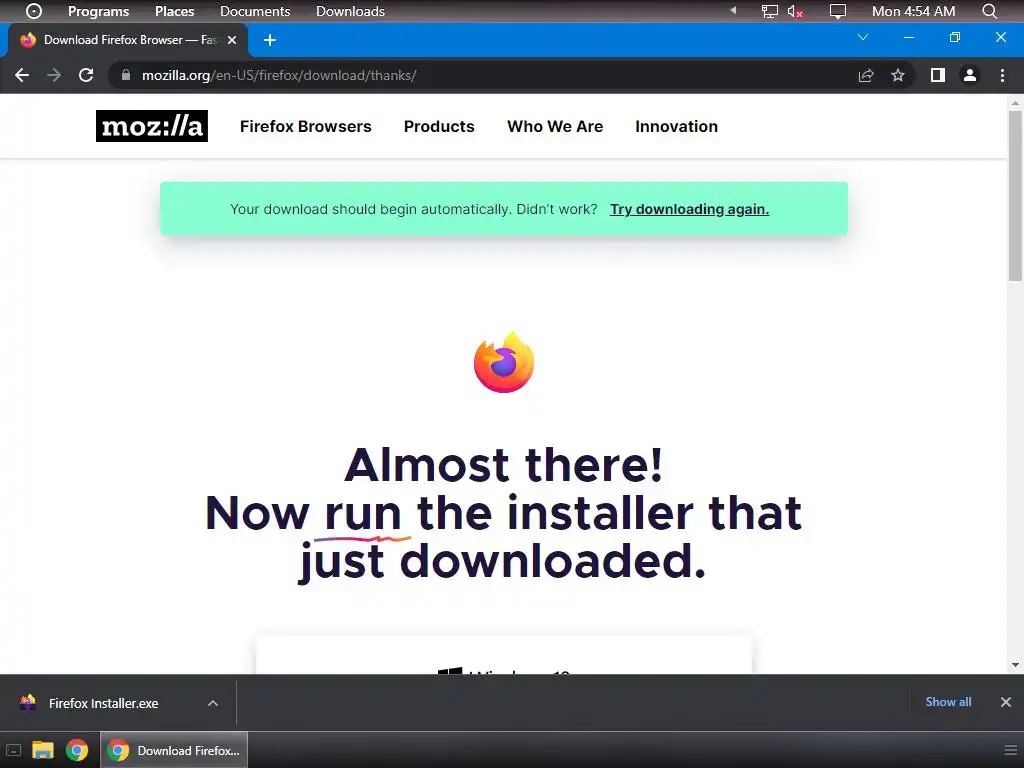Show all downloads
Image resolution: width=1024 pixels, height=768 pixels.
(x=948, y=702)
